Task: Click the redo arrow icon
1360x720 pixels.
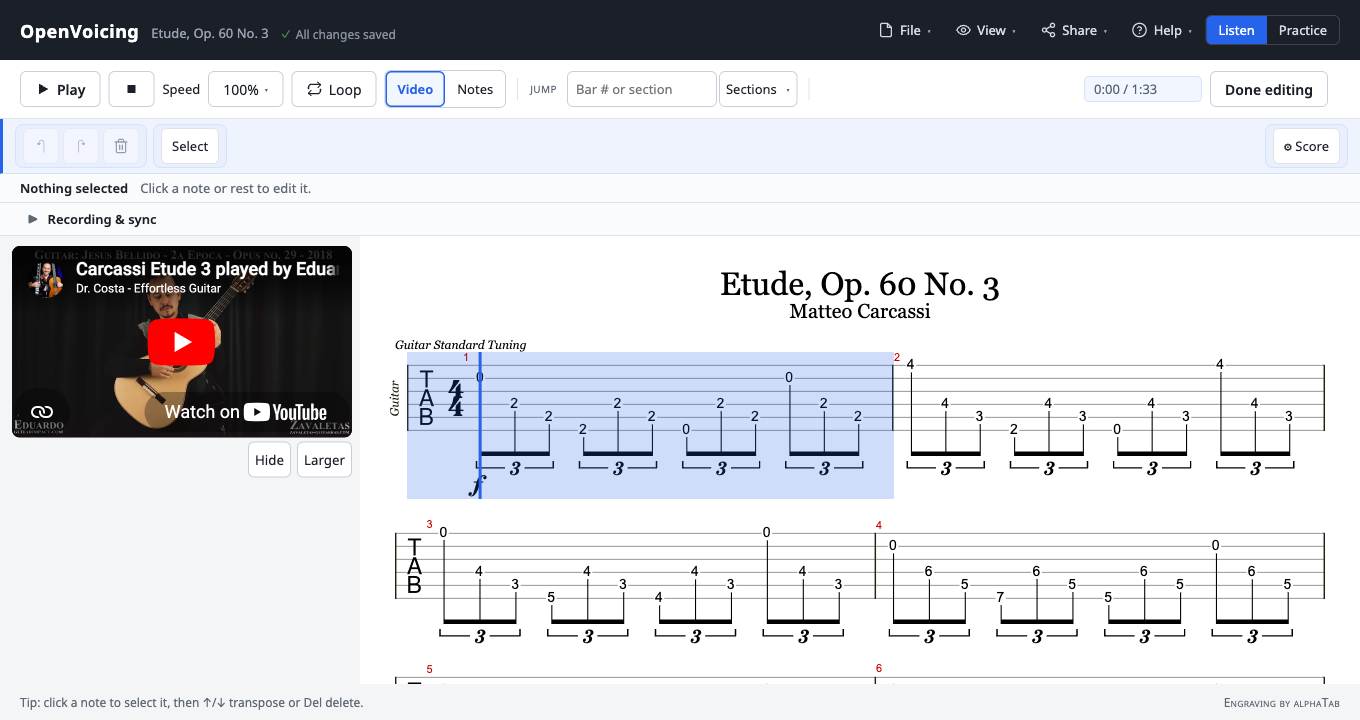Action: [81, 146]
